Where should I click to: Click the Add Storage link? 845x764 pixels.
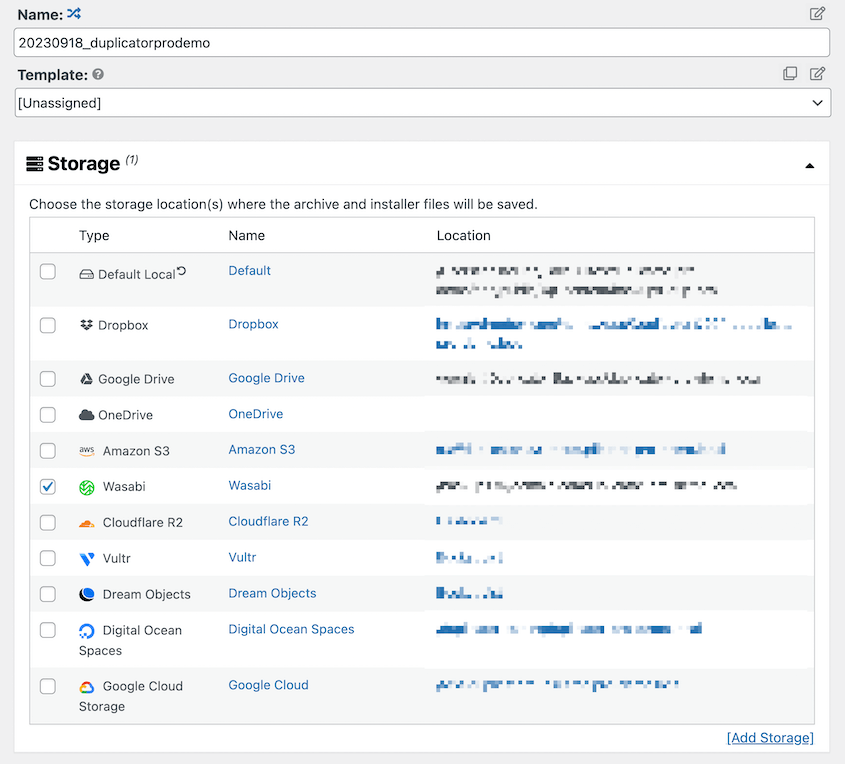click(770, 738)
